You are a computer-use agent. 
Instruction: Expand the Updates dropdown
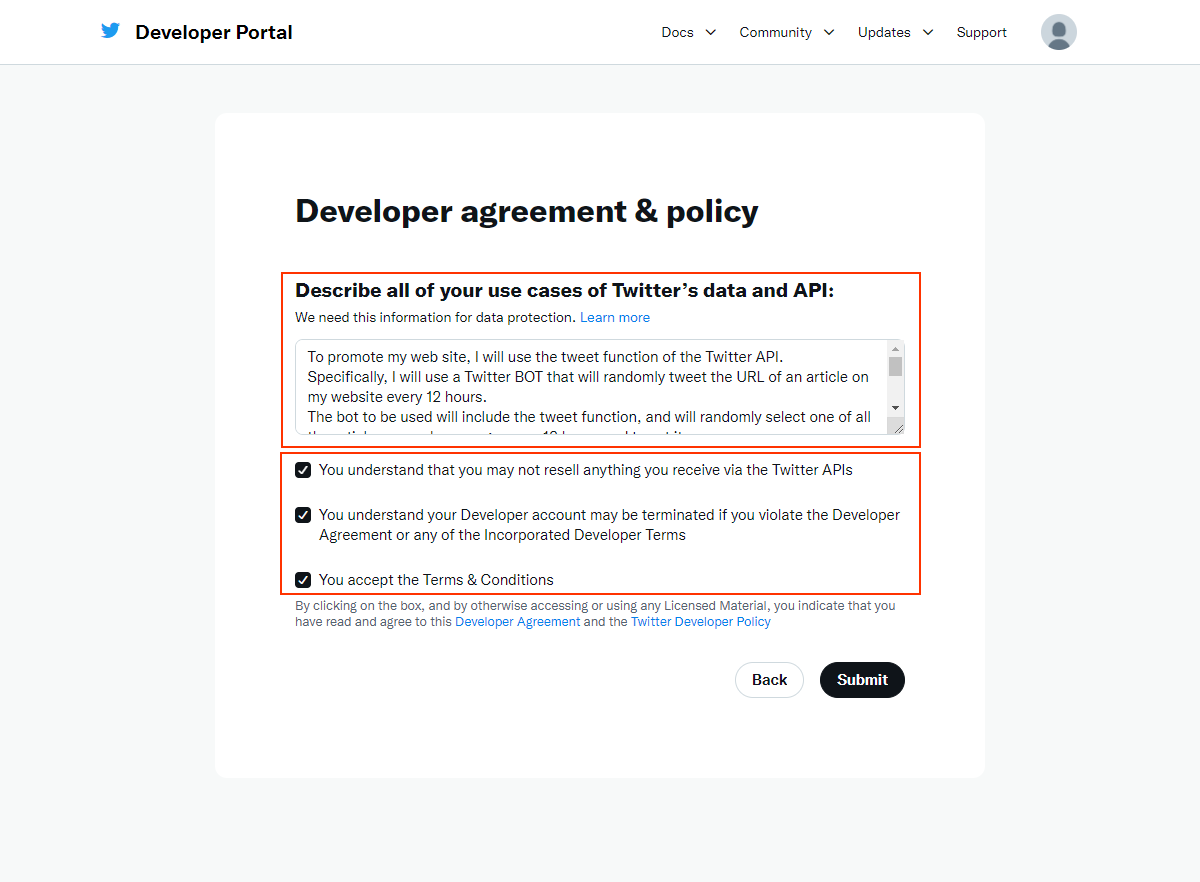click(894, 32)
